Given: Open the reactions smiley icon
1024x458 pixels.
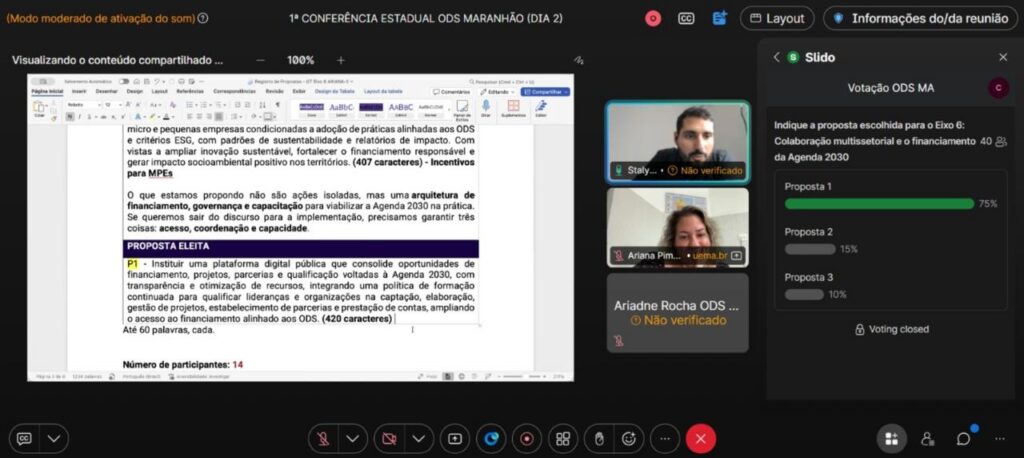Looking at the screenshot, I should [x=629, y=438].
